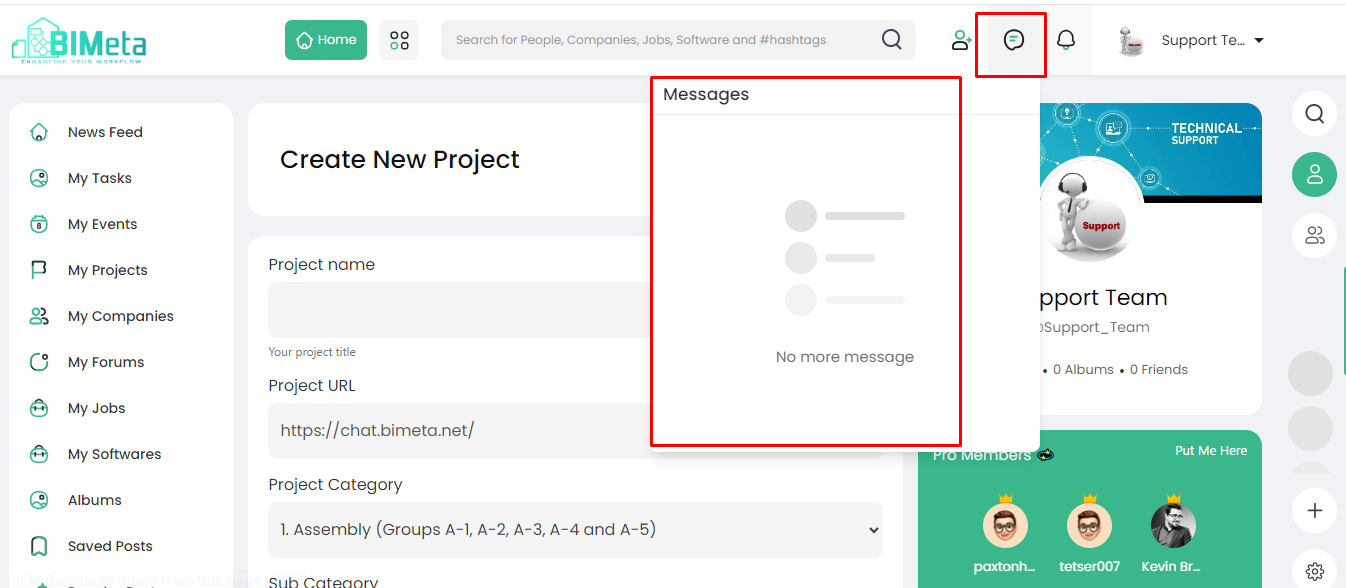The image size is (1346, 588).
Task: Click the BIMeta logo
Action: [x=80, y=40]
